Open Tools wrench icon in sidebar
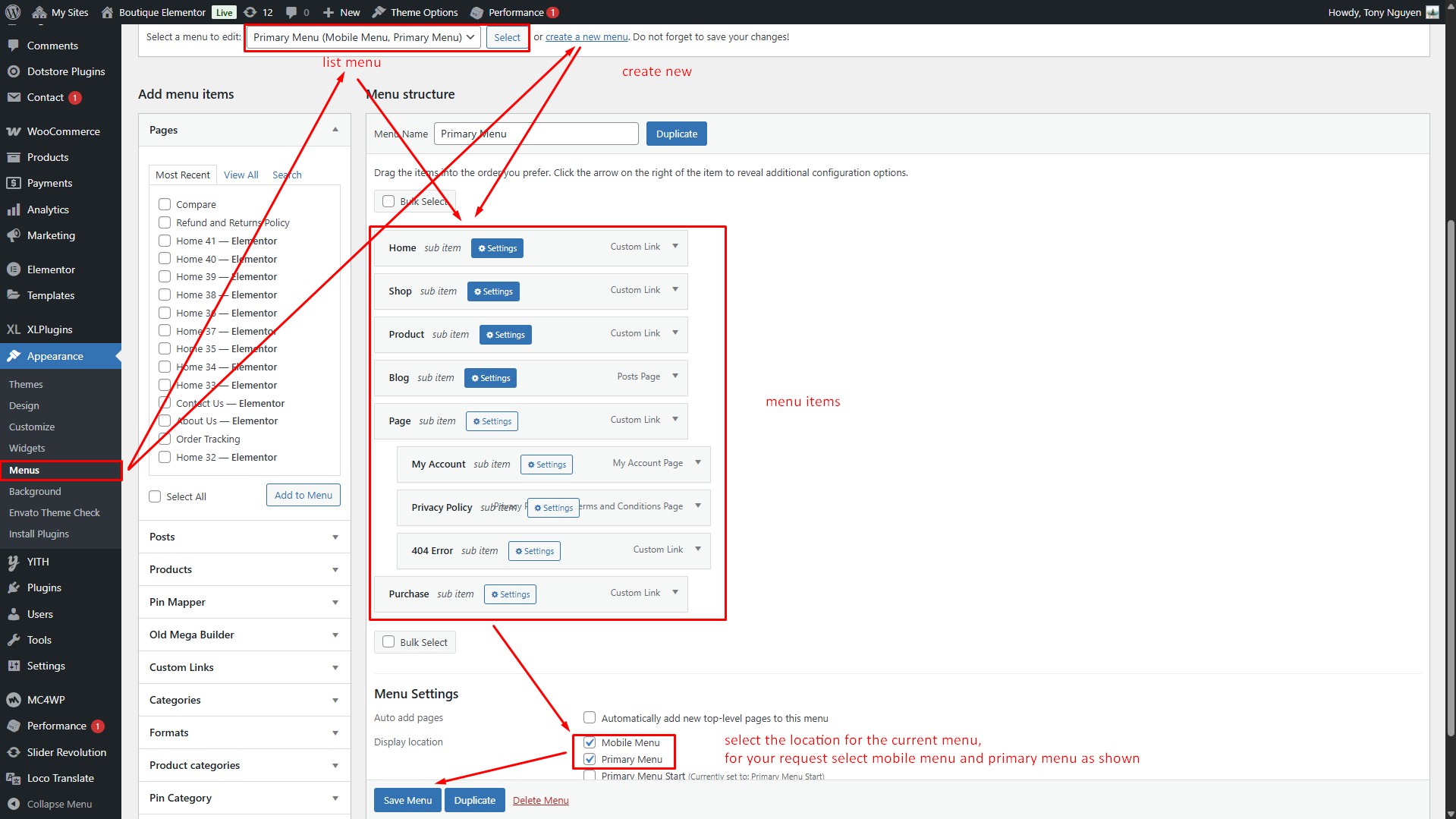The image size is (1456, 819). [14, 640]
